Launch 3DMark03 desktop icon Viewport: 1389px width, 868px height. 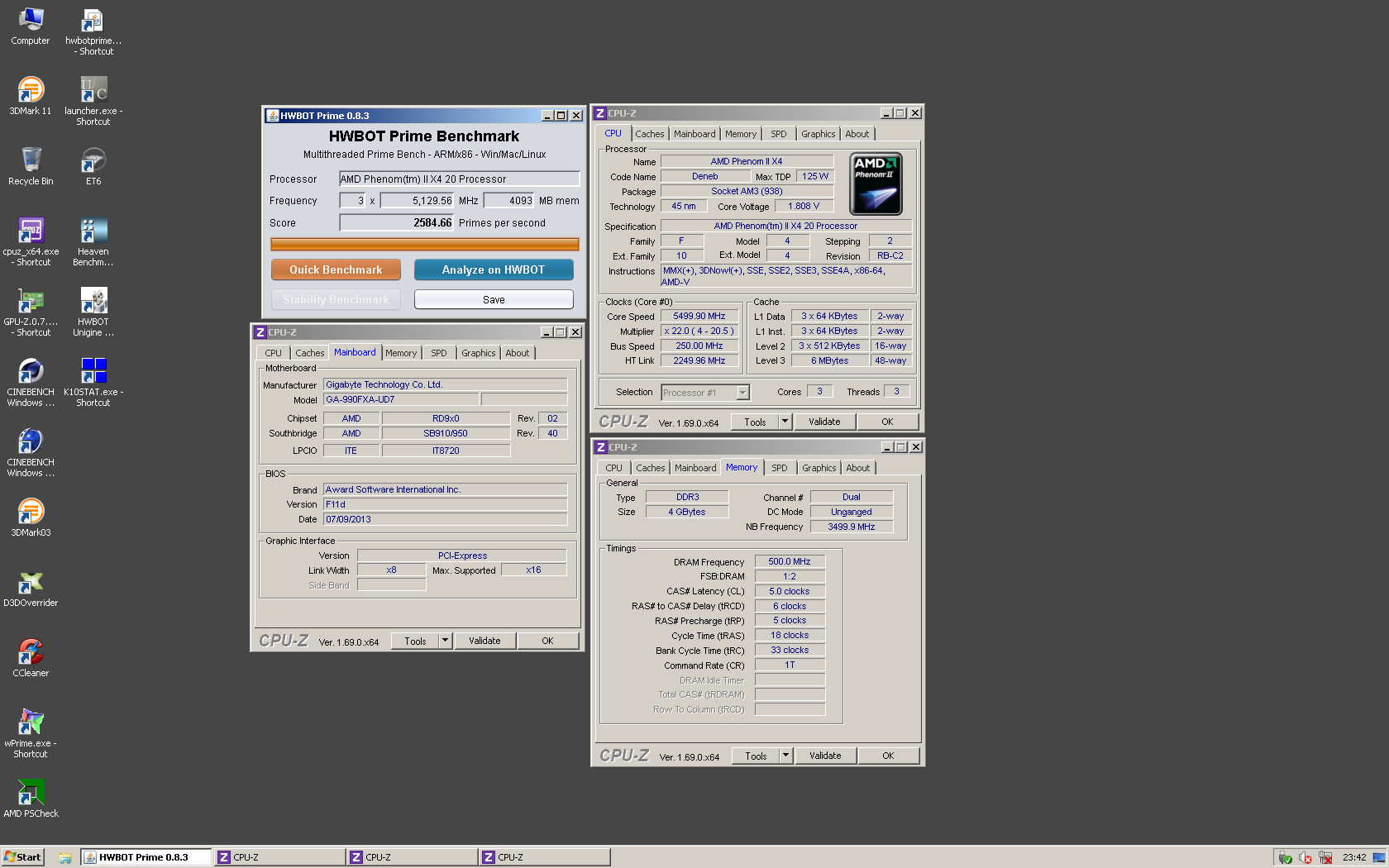coord(31,518)
